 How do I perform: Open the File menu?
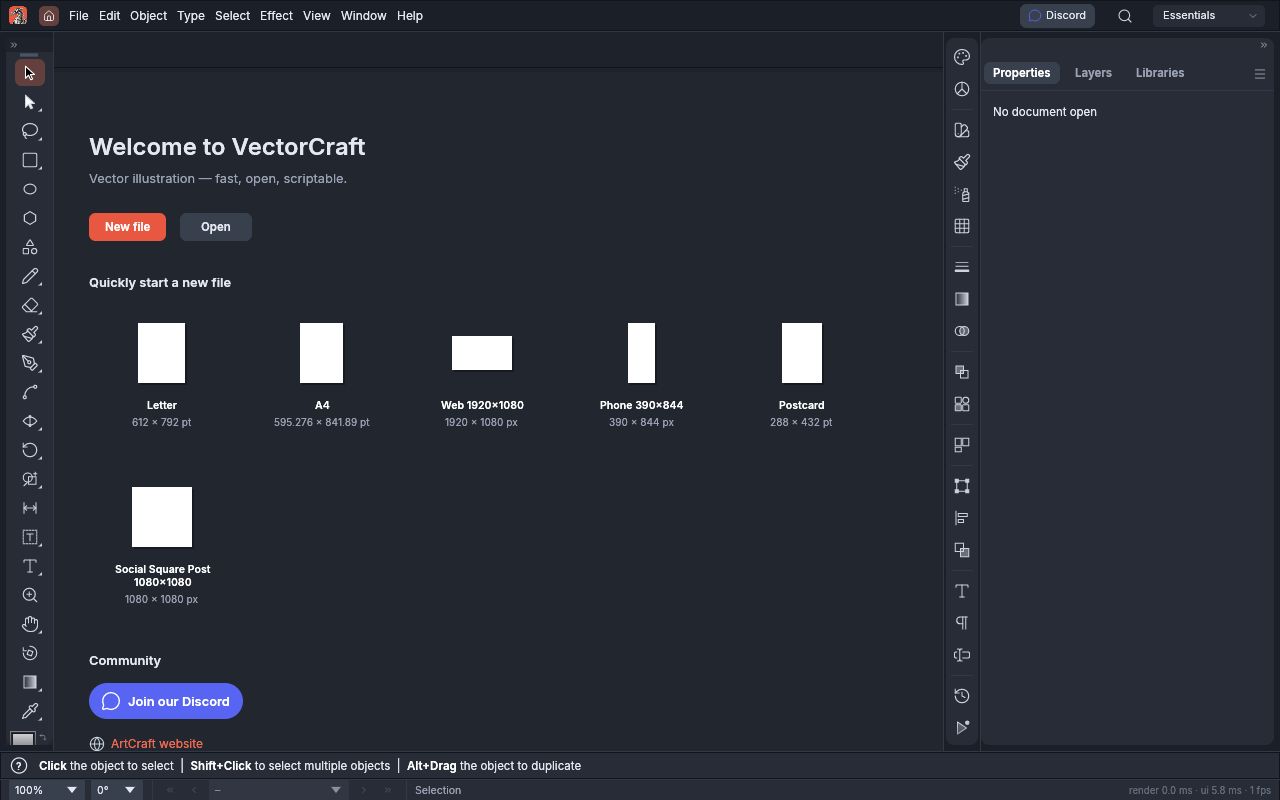point(78,16)
